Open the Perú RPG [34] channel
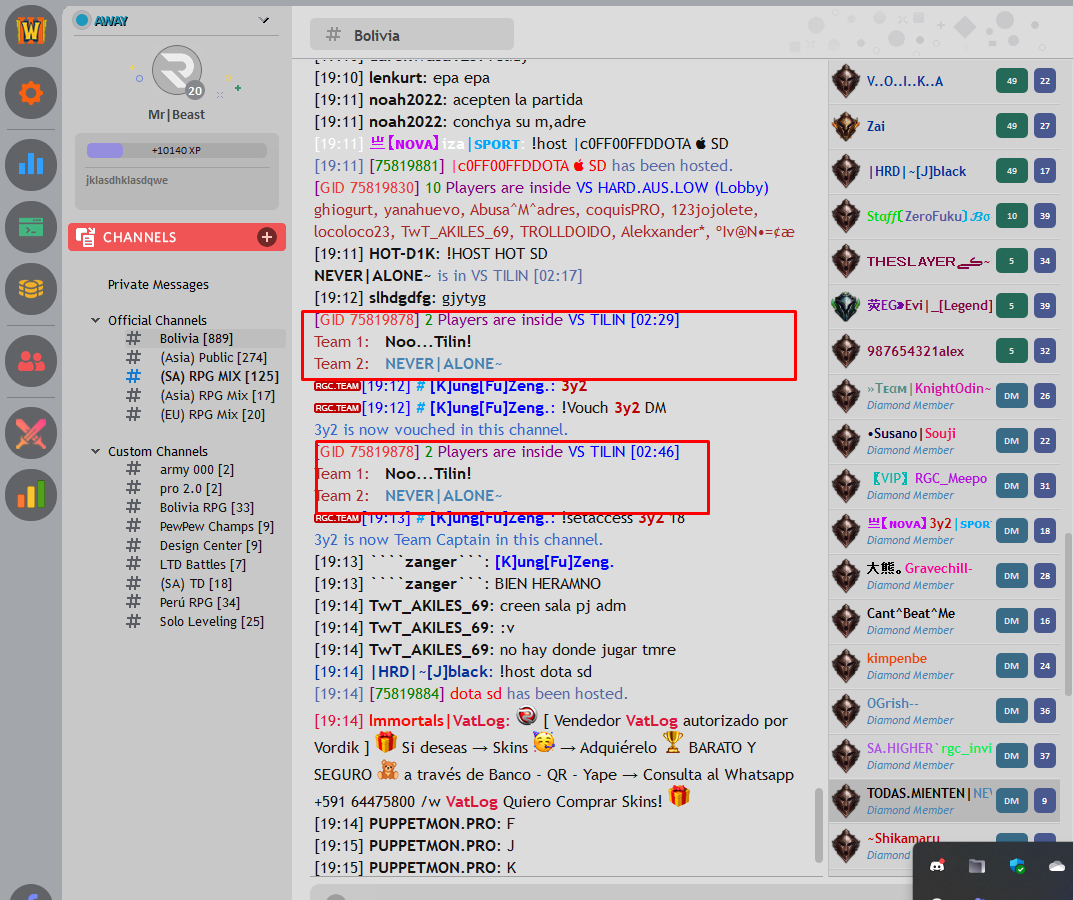This screenshot has height=900, width=1073. point(200,603)
